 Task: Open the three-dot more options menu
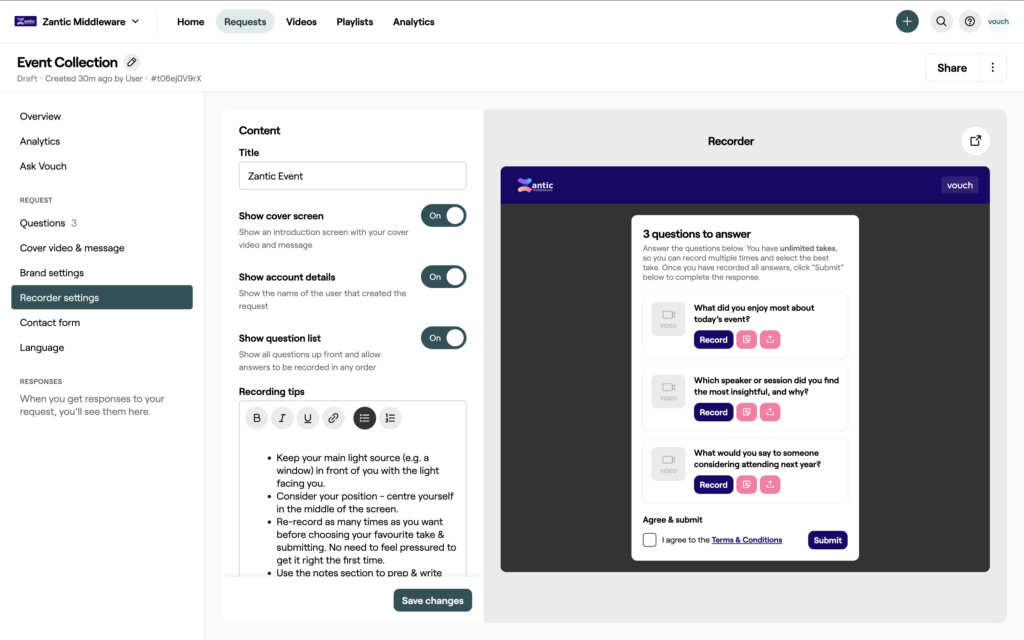(993, 67)
